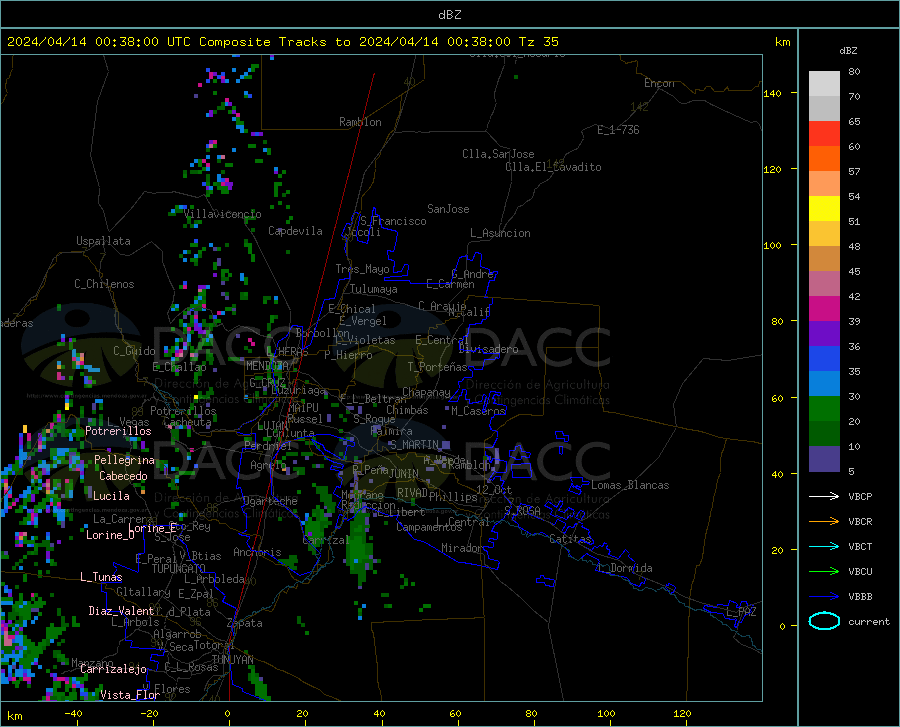Click the S_Francisco map label
Image resolution: width=900 pixels, height=727 pixels.
pyautogui.click(x=393, y=221)
